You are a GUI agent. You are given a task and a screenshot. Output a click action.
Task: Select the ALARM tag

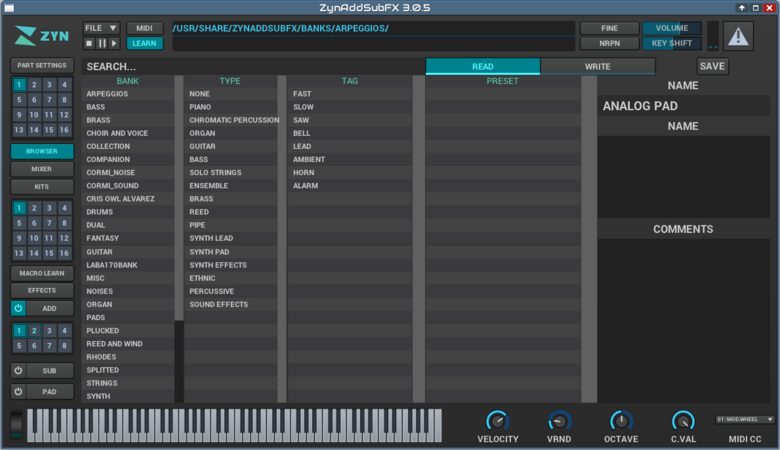[x=350, y=185]
